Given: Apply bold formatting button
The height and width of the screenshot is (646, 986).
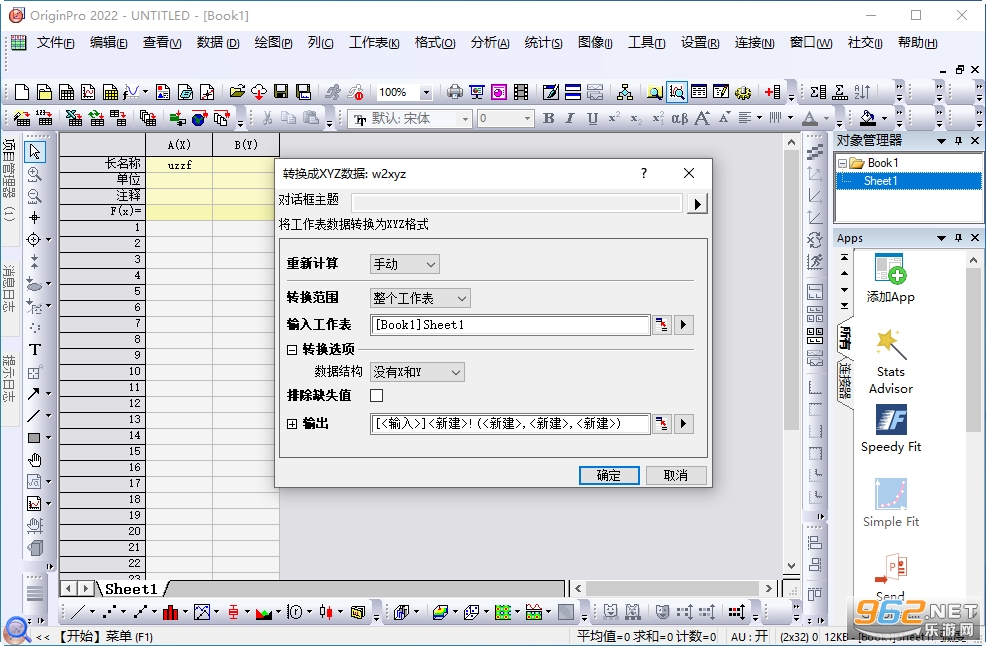Looking at the screenshot, I should click(x=548, y=118).
